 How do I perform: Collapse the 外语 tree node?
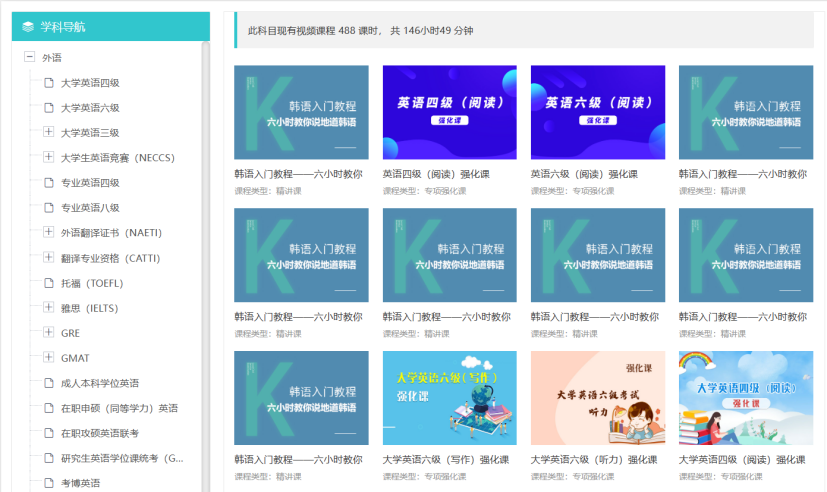coord(29,58)
